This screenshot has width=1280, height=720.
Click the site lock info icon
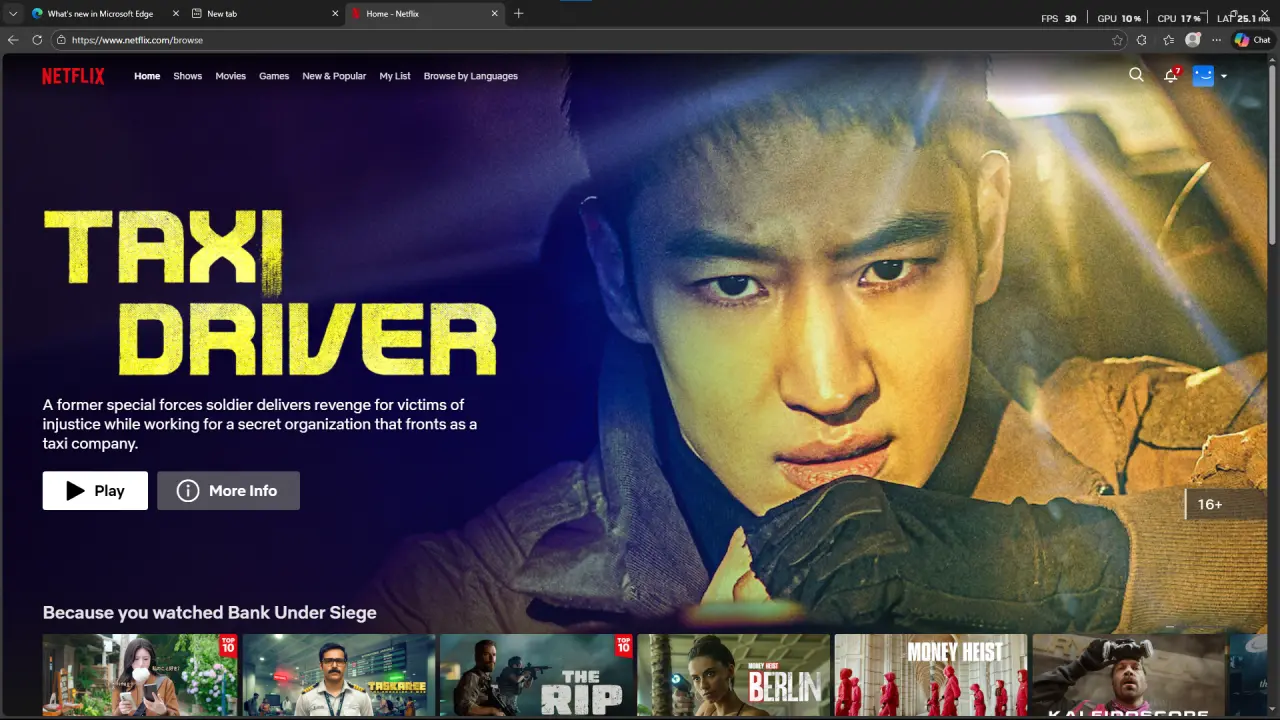coord(61,40)
